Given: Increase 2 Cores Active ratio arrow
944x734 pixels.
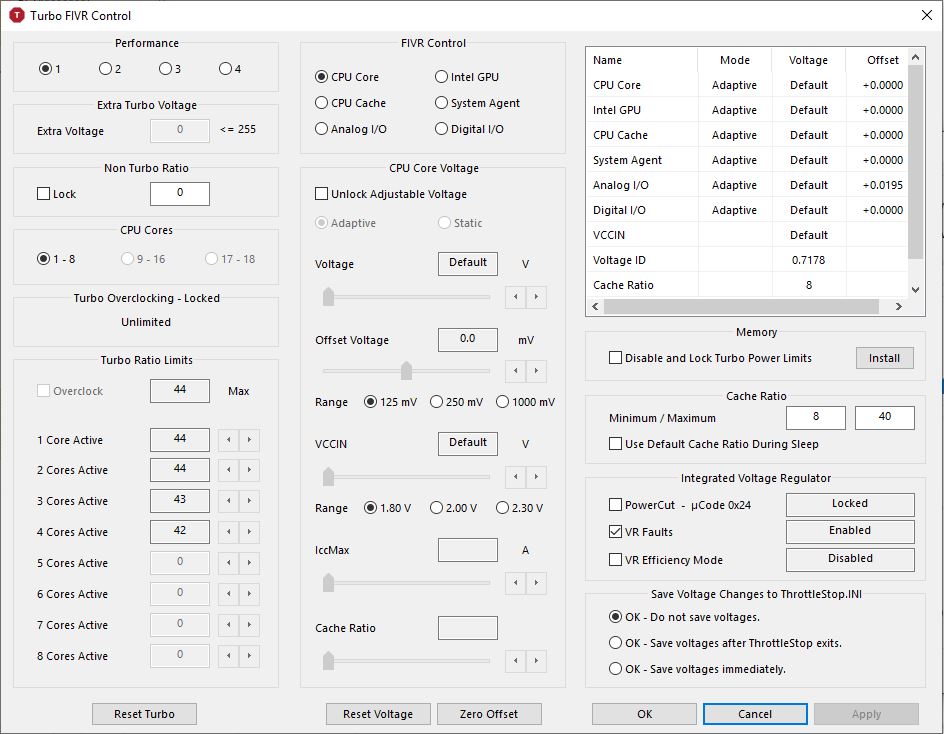Looking at the screenshot, I should (249, 470).
